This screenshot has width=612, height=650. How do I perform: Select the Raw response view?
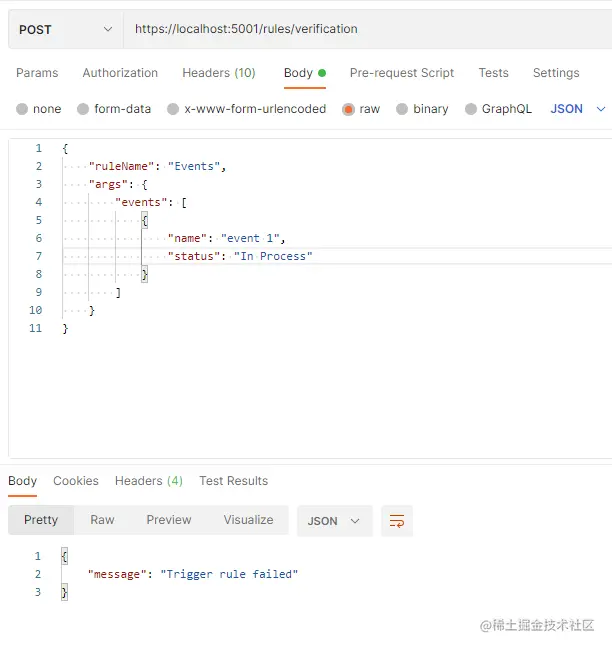[x=102, y=520]
